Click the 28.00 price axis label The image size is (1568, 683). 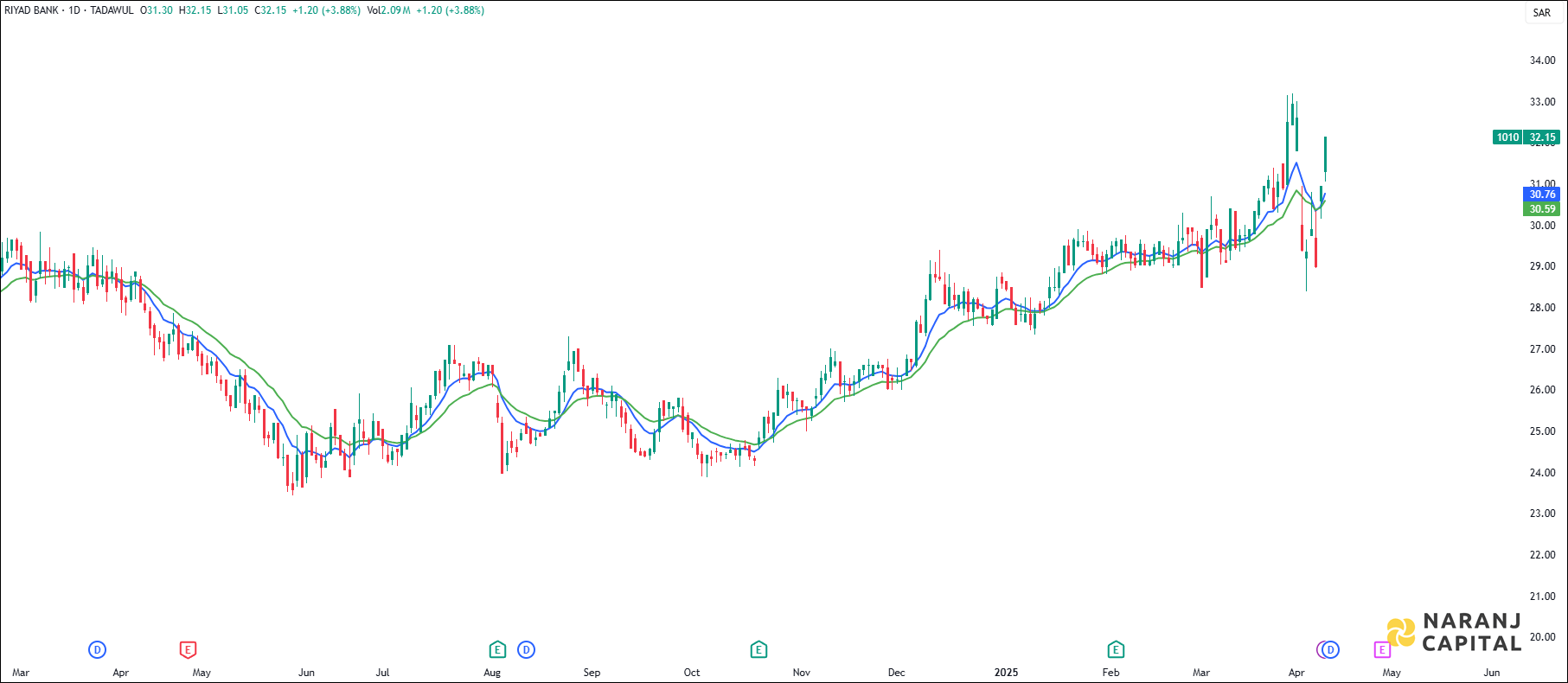click(x=1542, y=308)
